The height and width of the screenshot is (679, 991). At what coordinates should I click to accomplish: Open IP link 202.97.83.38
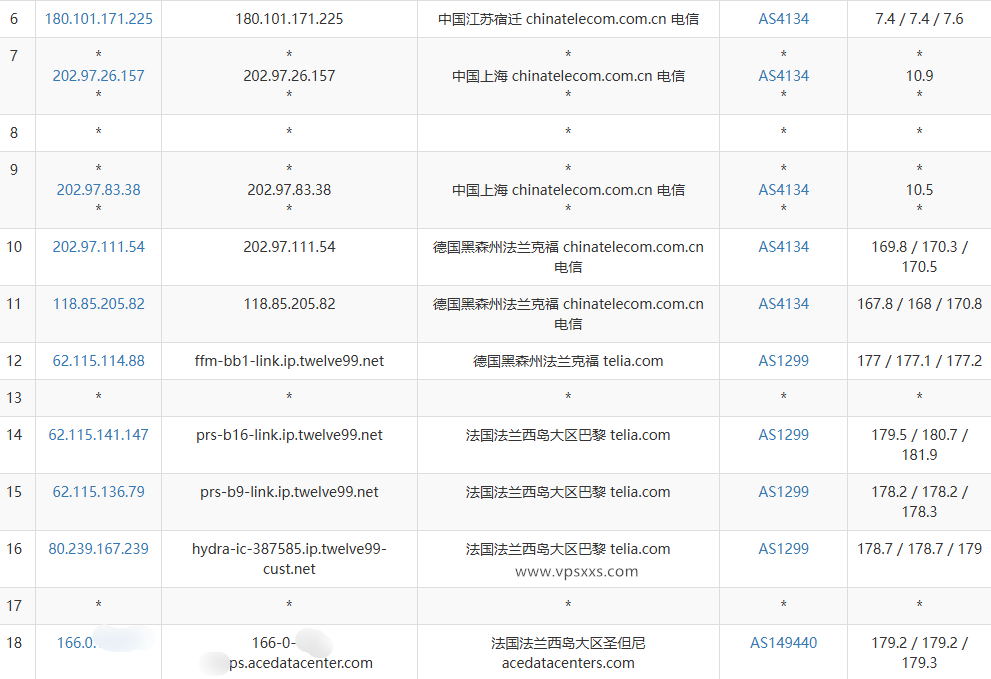pyautogui.click(x=99, y=190)
